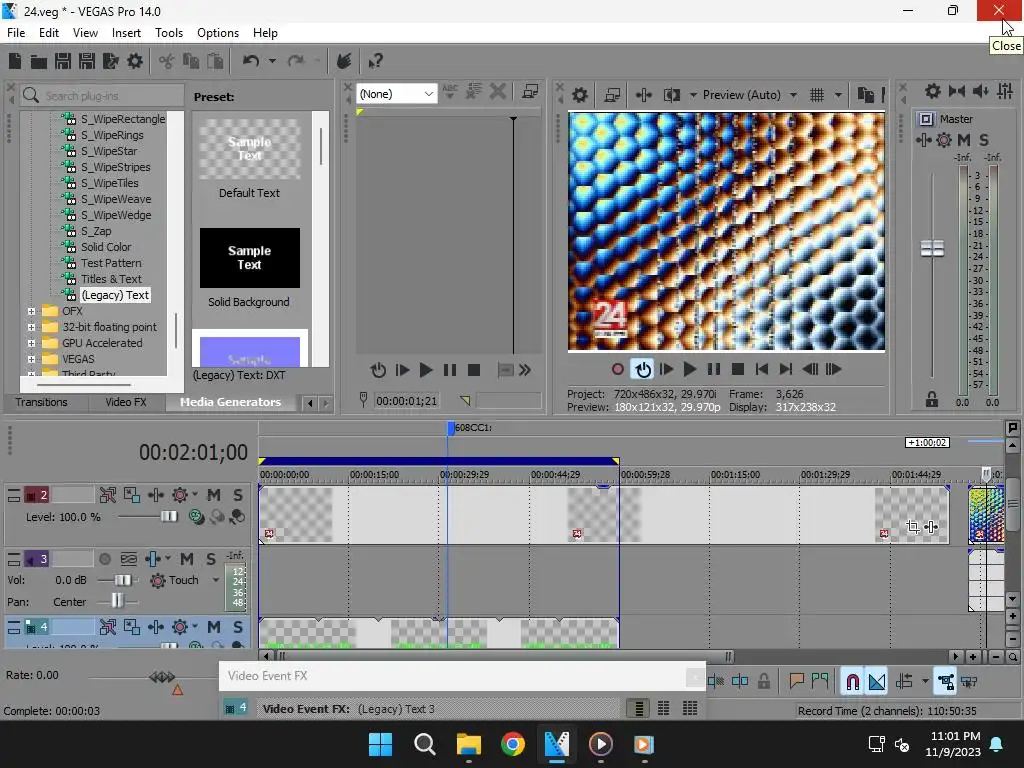Click the search magnifier in plug-ins box
Image resolution: width=1024 pixels, height=768 pixels.
31,95
